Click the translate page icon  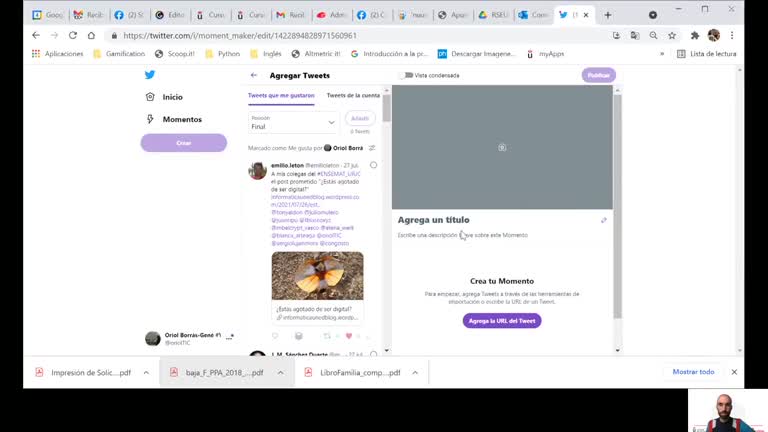pyautogui.click(x=635, y=35)
